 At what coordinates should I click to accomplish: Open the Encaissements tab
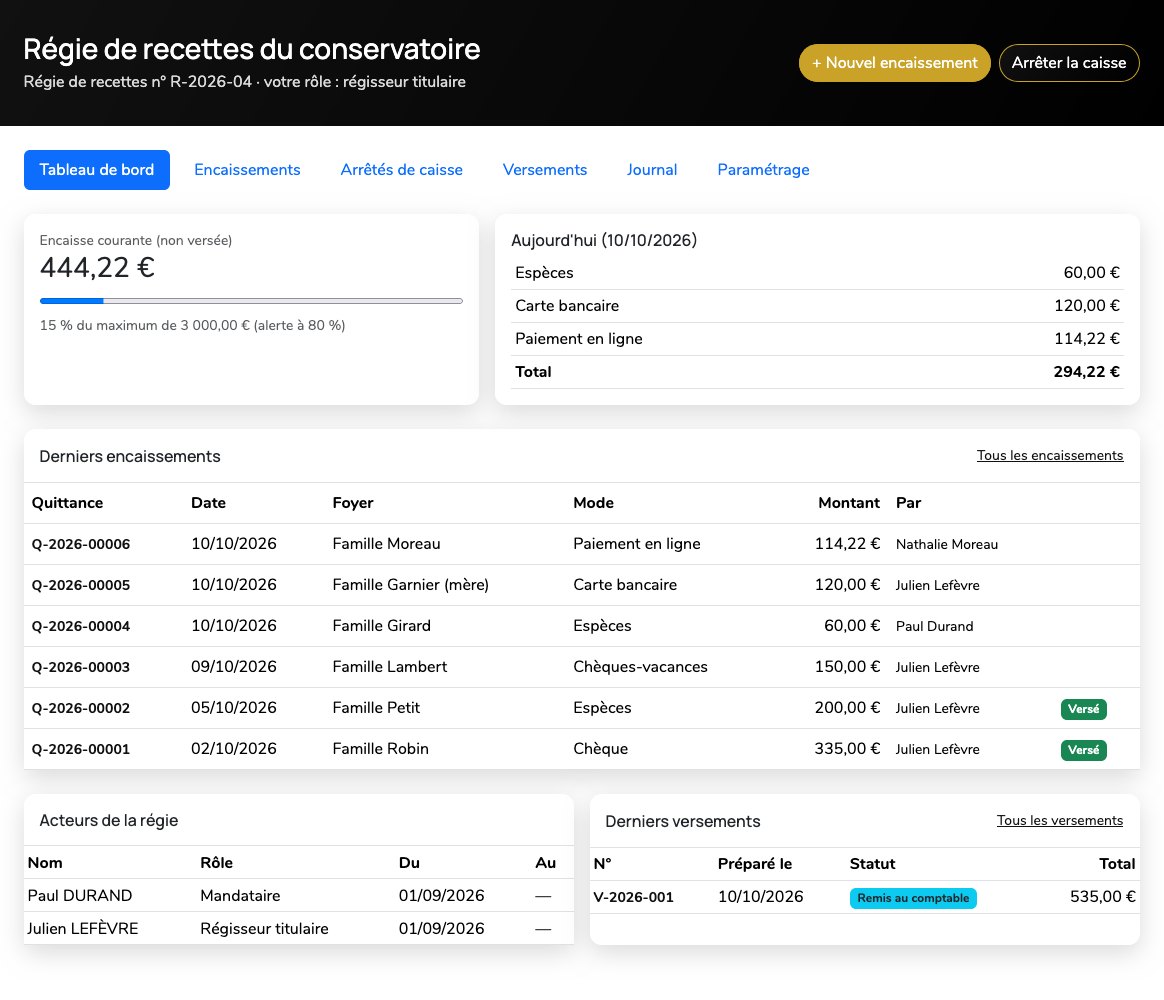point(247,170)
